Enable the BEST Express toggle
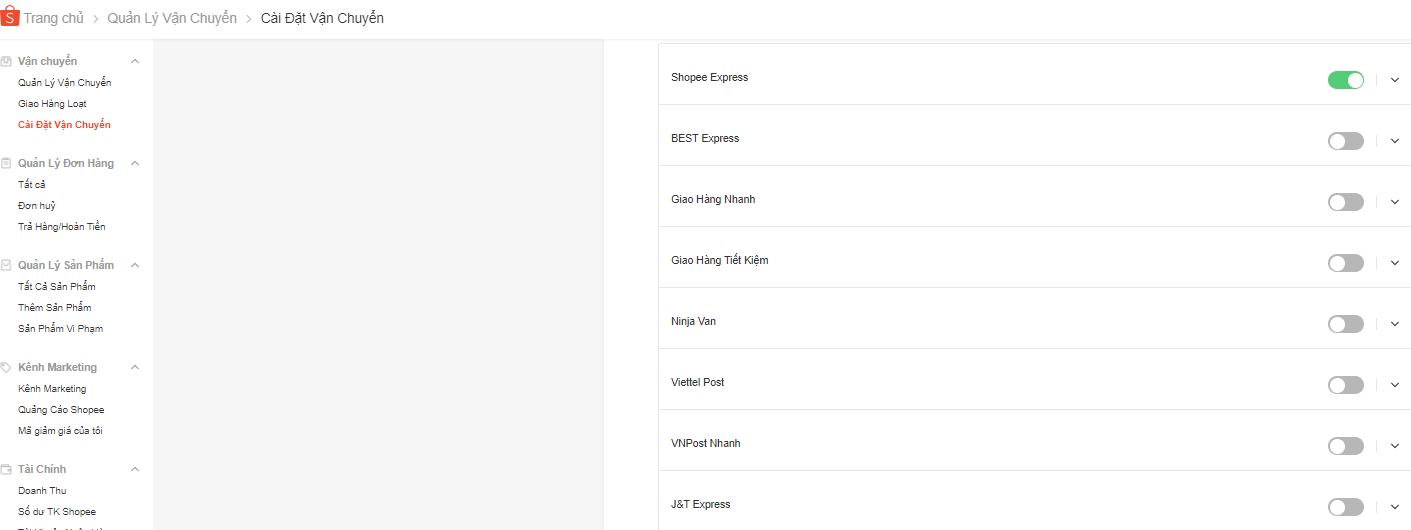The image size is (1411, 530). click(x=1345, y=141)
